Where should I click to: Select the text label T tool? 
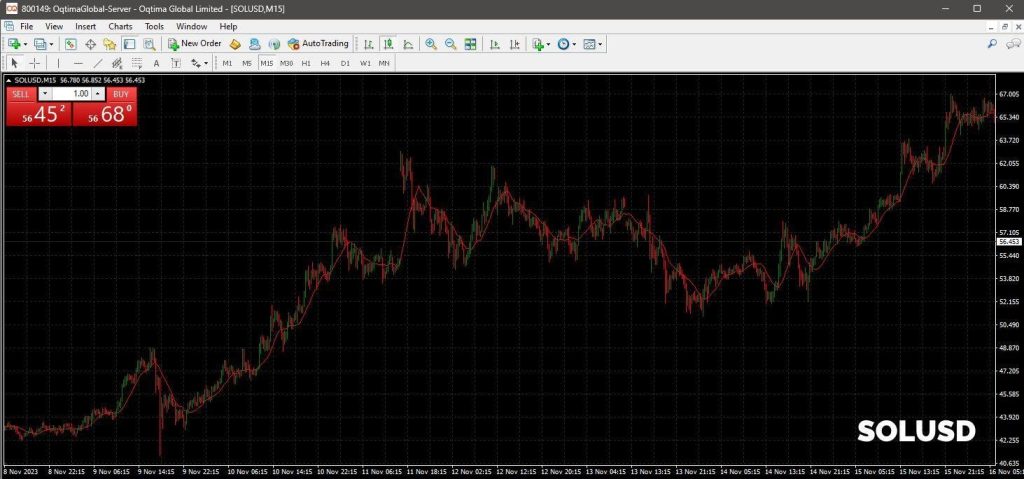(176, 63)
